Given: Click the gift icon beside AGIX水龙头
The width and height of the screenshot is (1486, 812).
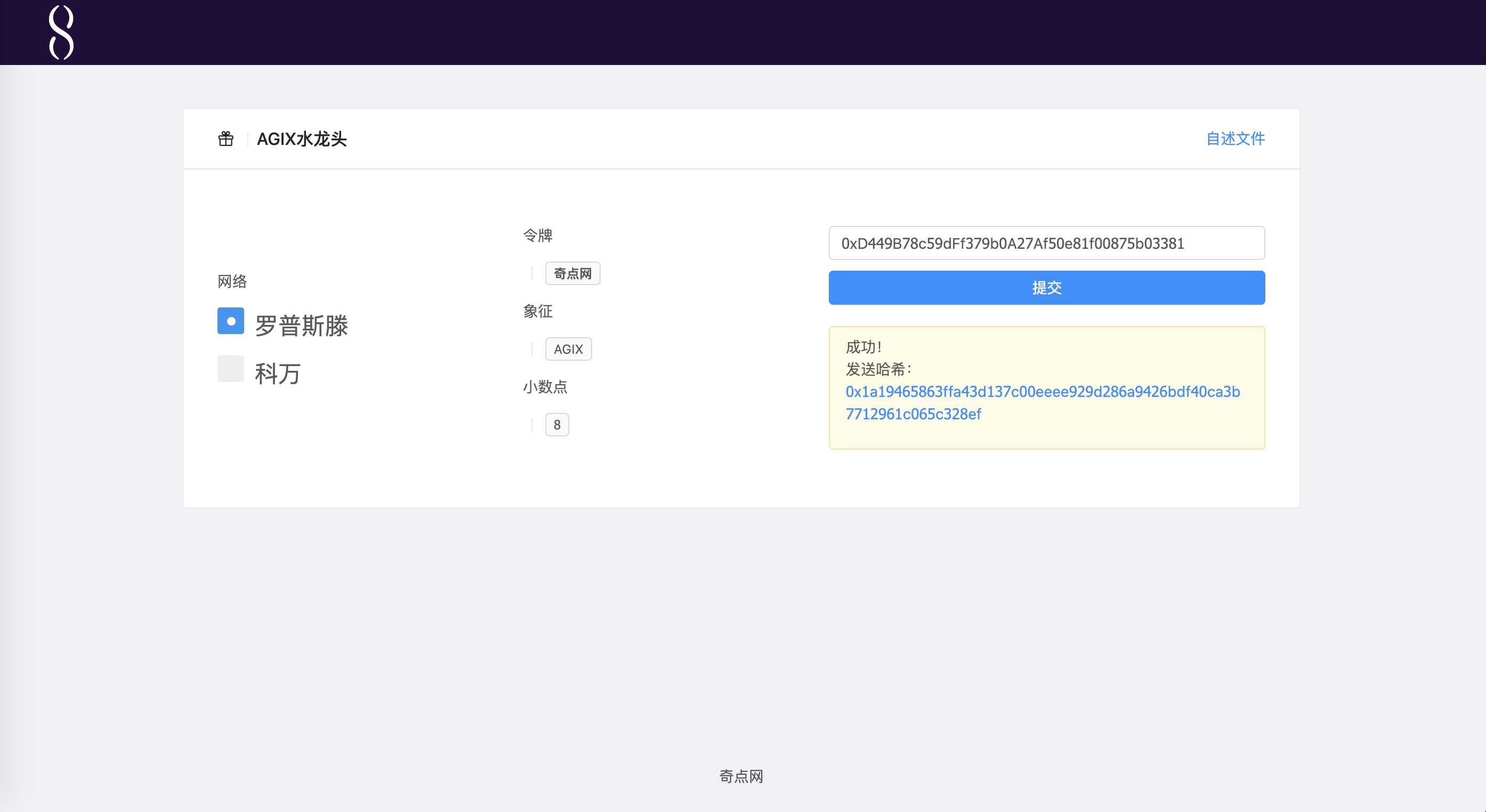Looking at the screenshot, I should point(225,139).
